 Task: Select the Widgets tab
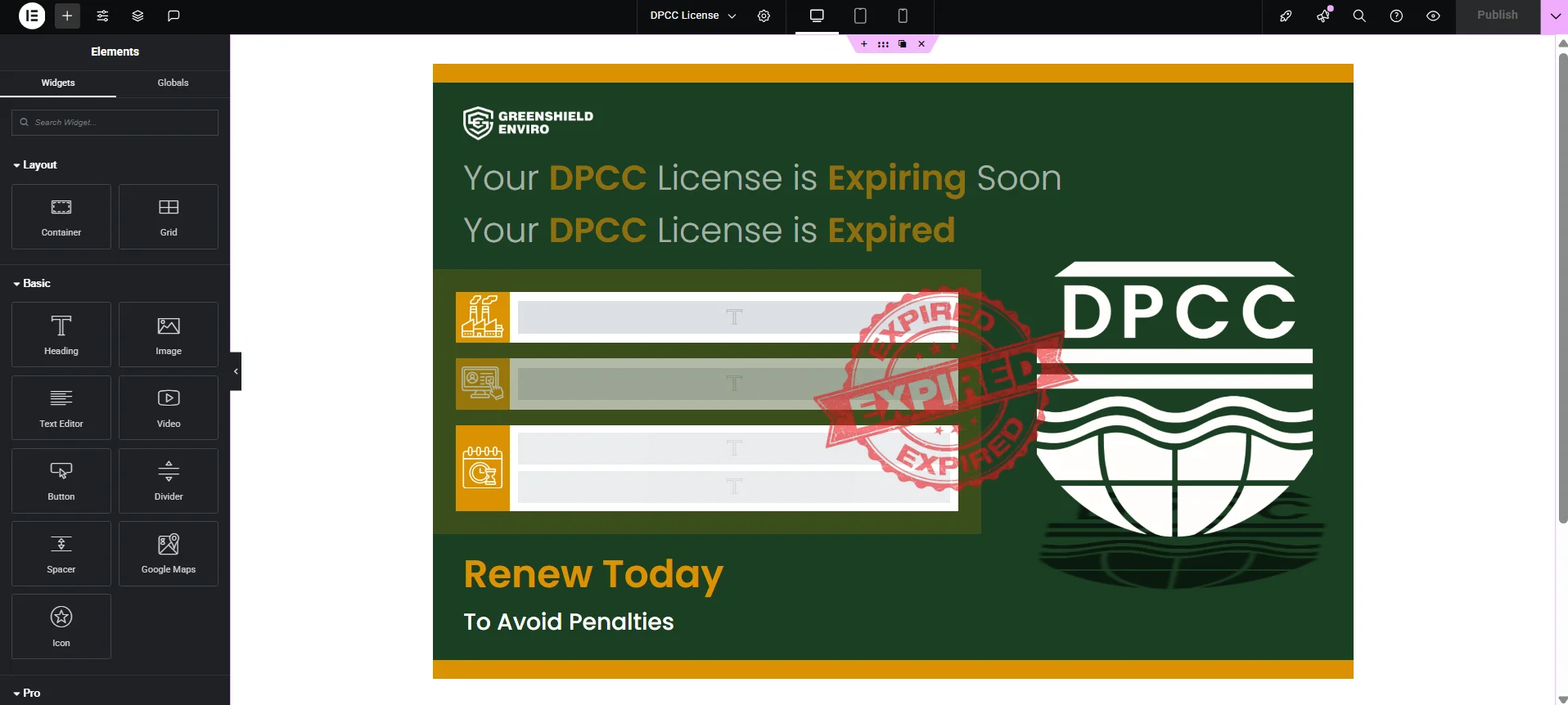coord(58,83)
